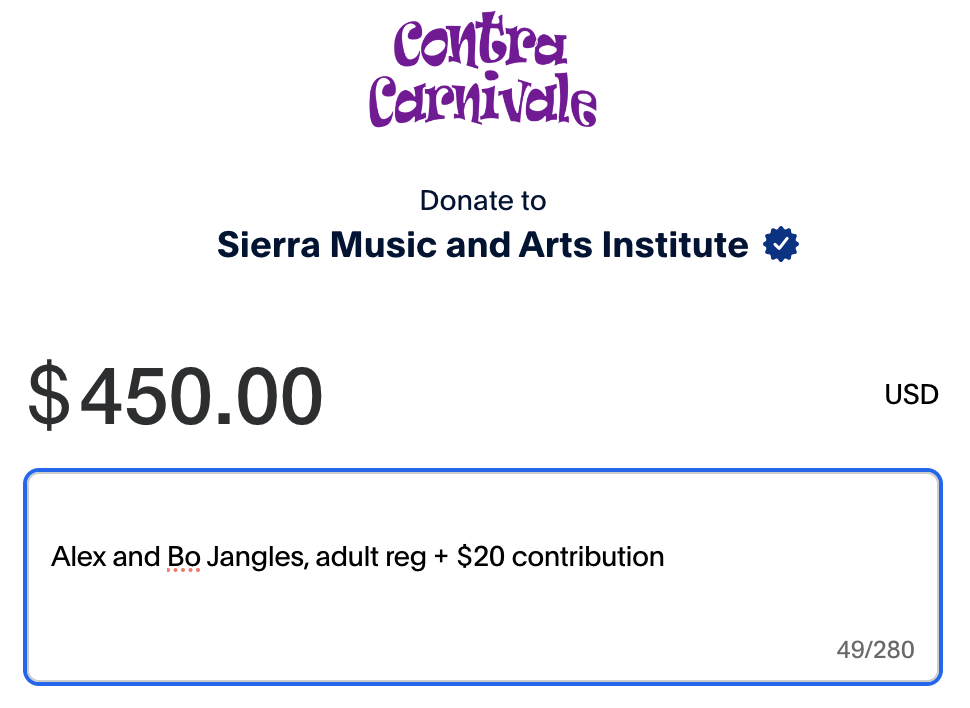Image resolution: width=970 pixels, height=708 pixels.
Task: Click the word "Carnivale" in the logo
Action: (x=483, y=100)
